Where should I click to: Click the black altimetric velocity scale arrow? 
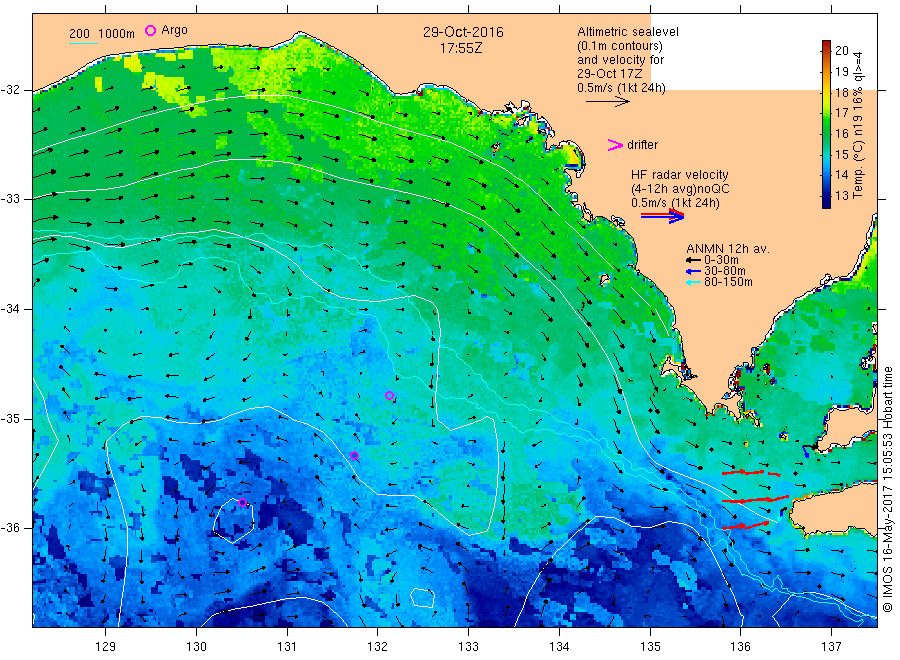(x=608, y=102)
